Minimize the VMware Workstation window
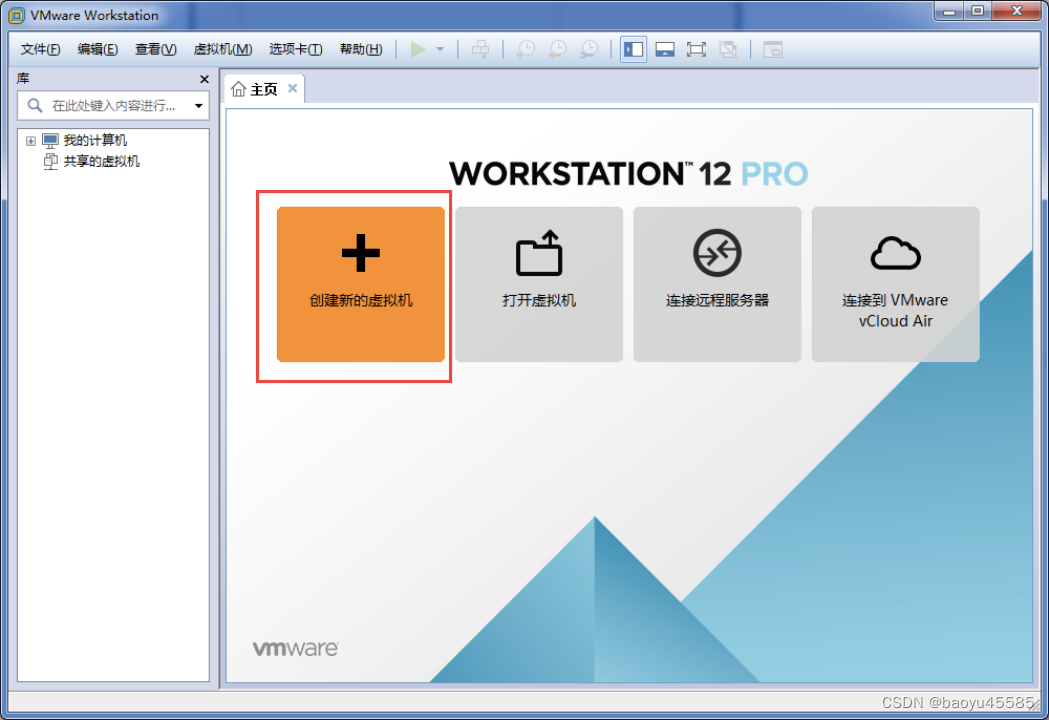Viewport: 1049px width, 720px height. pos(949,11)
